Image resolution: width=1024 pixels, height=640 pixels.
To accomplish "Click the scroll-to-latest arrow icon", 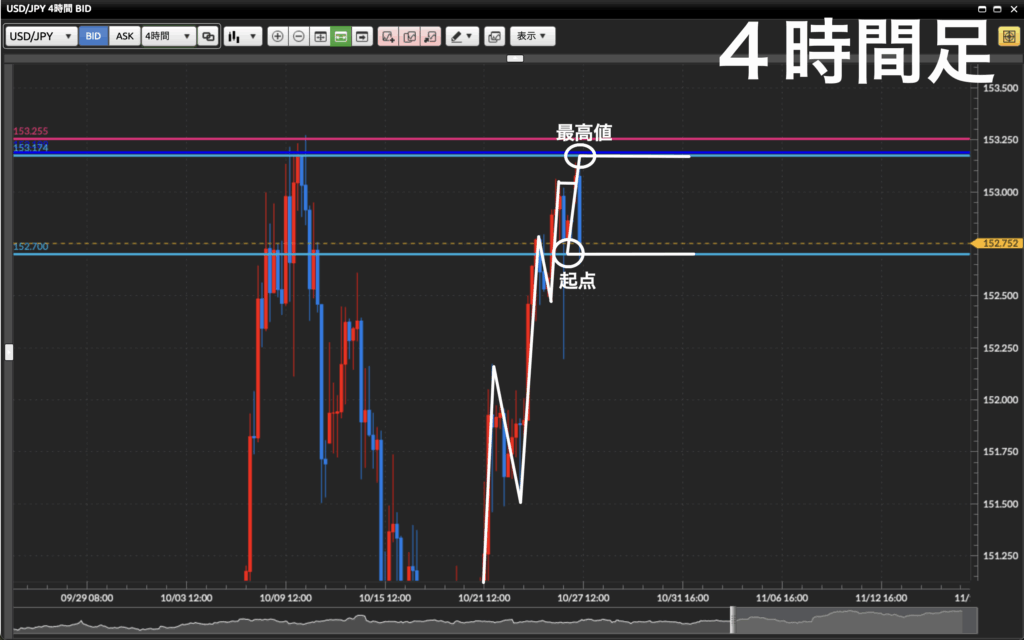I will (x=362, y=36).
